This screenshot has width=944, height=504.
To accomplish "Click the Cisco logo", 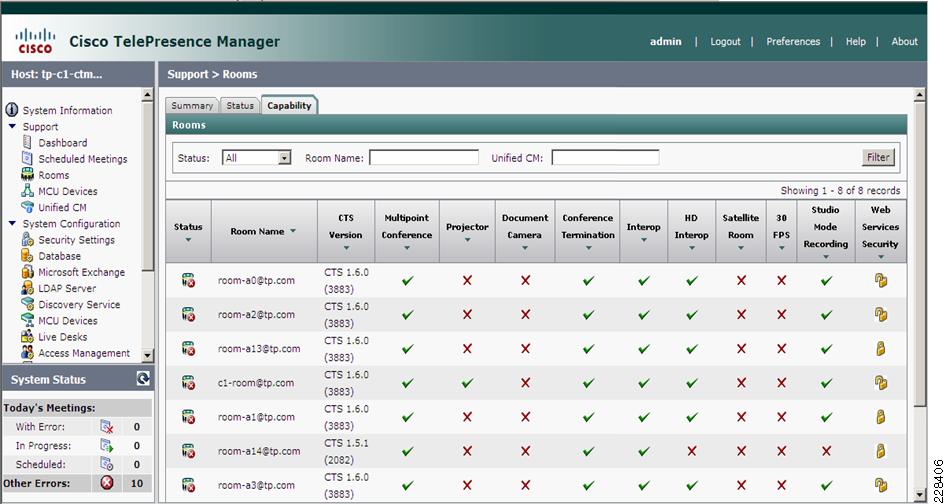I will coord(35,41).
